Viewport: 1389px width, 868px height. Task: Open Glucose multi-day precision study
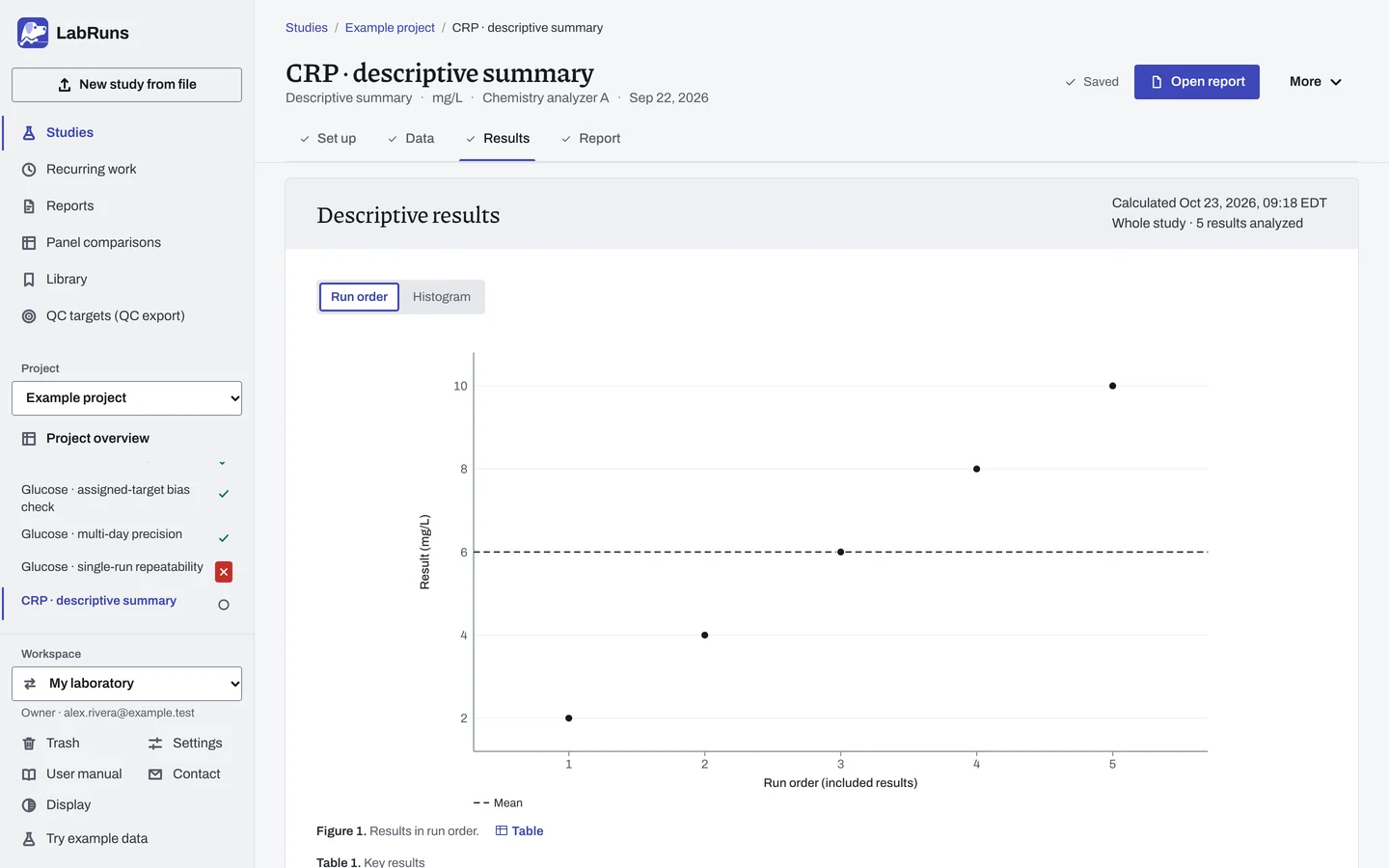(101, 534)
